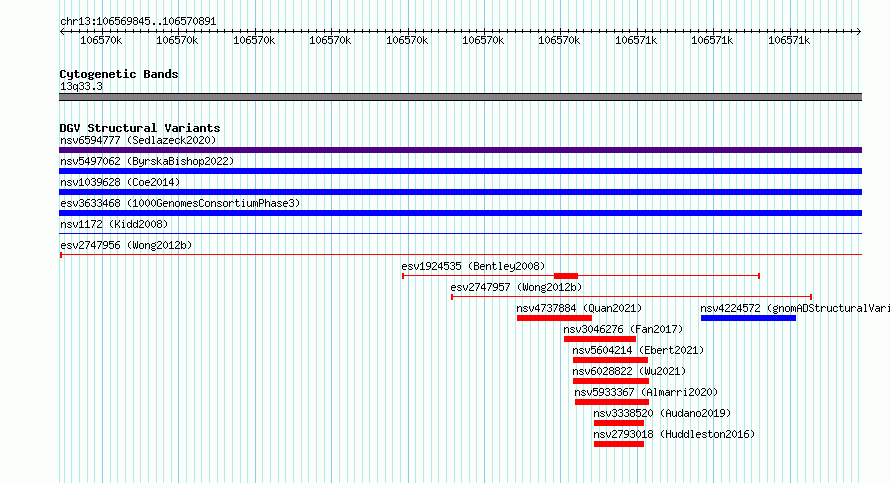Click the nsv6594777 (Sedlazeck2020) variant label

point(138,140)
